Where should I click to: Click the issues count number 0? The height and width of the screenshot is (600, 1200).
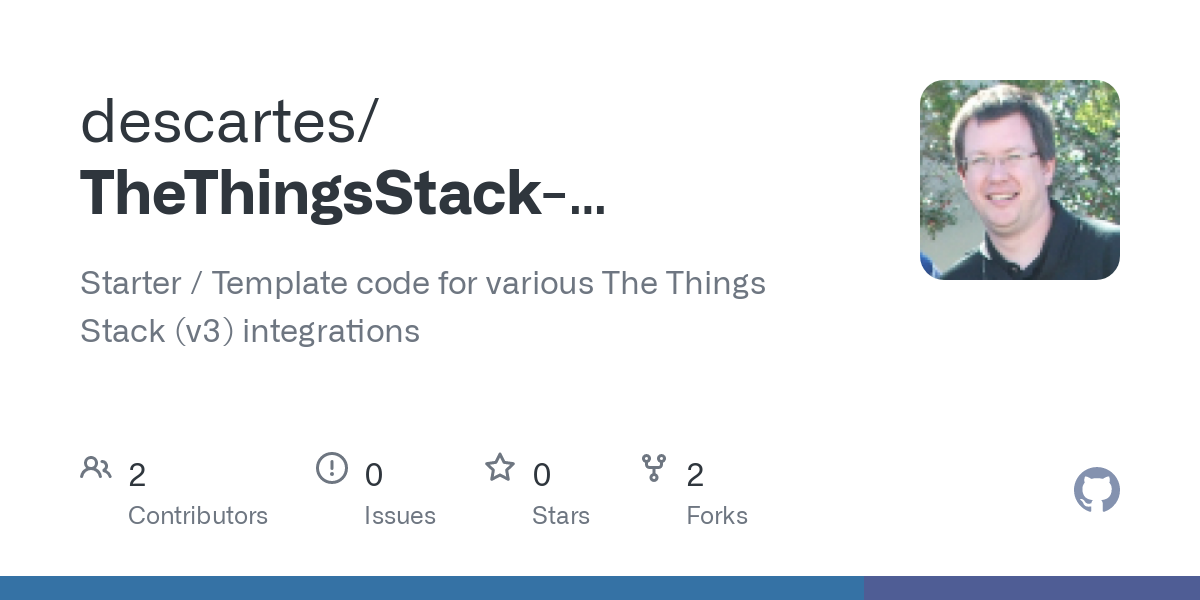pos(373,475)
